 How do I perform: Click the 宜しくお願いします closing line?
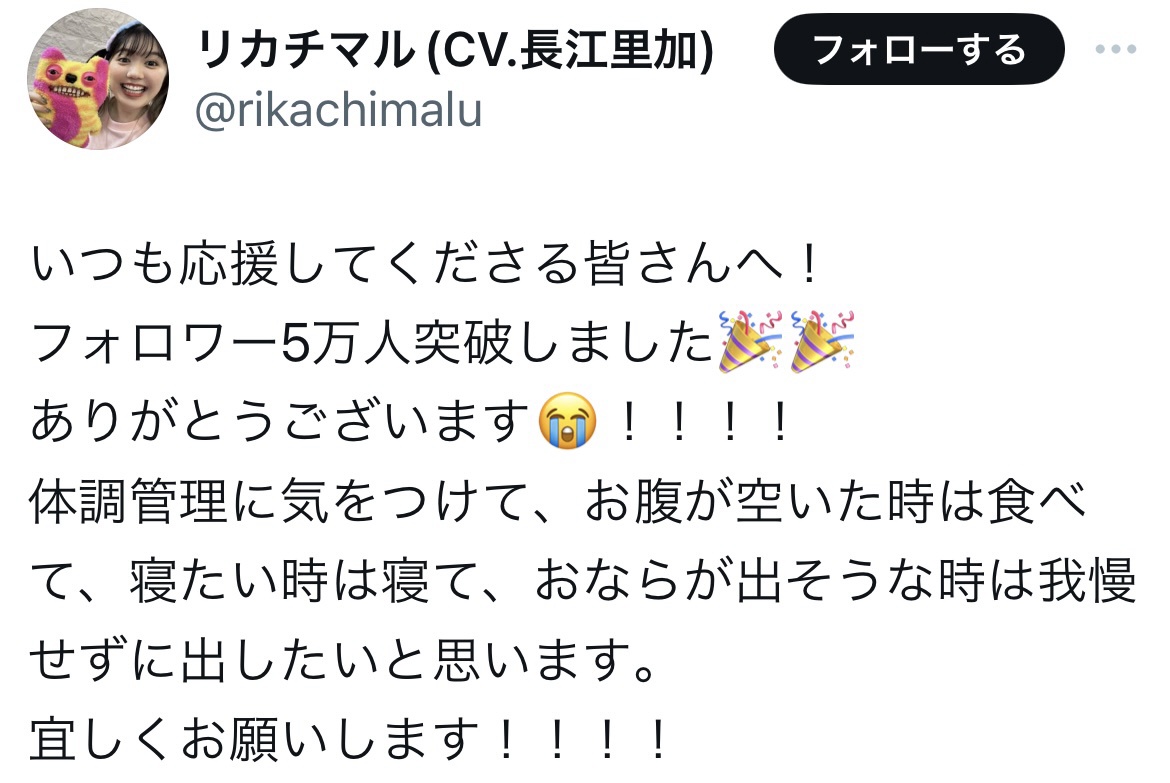(x=349, y=739)
